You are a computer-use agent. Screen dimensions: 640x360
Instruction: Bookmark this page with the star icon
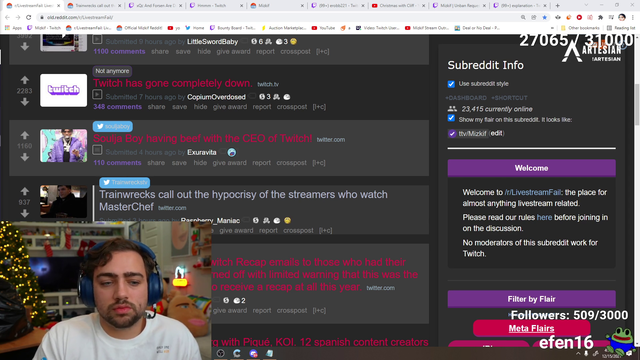[544, 17]
